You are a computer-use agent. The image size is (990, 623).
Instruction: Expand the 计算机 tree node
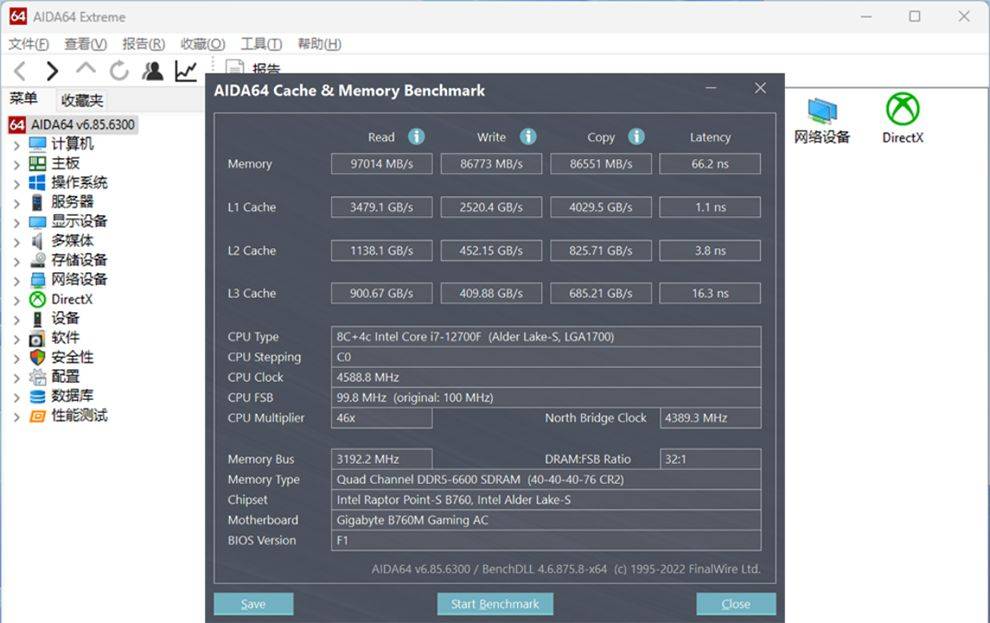coord(16,144)
